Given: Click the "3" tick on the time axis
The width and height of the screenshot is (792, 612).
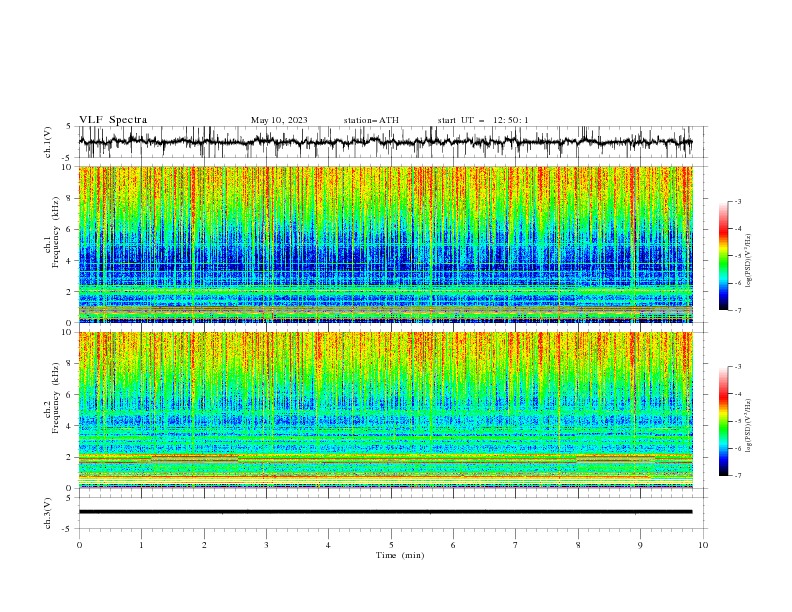Looking at the screenshot, I should [x=266, y=545].
